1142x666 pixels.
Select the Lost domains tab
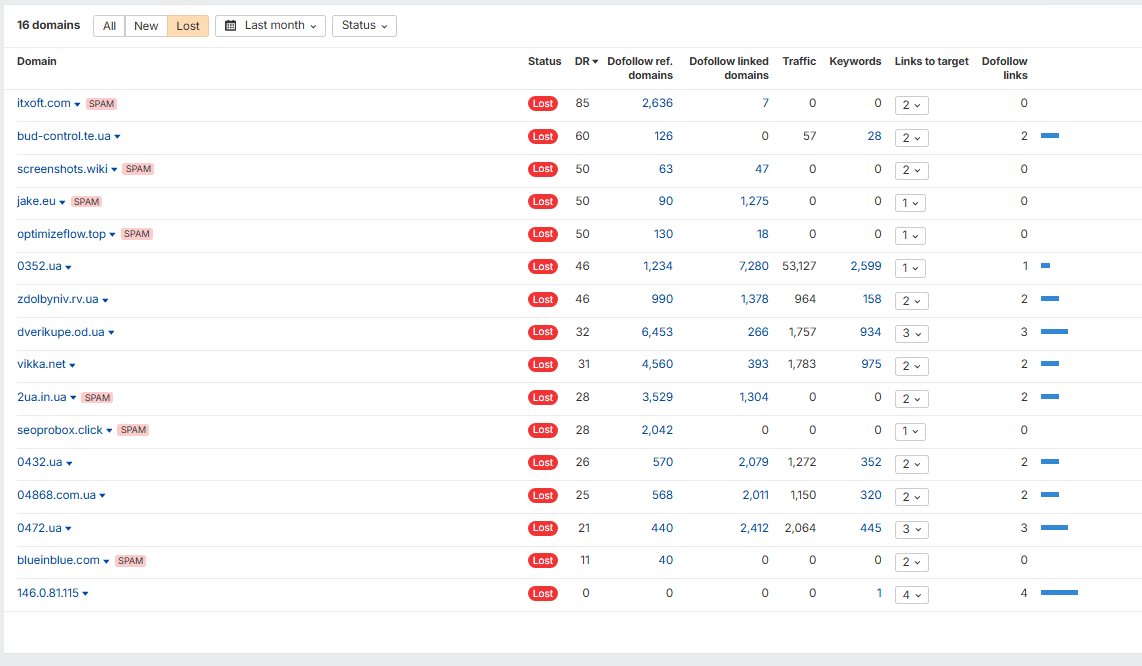click(x=188, y=26)
